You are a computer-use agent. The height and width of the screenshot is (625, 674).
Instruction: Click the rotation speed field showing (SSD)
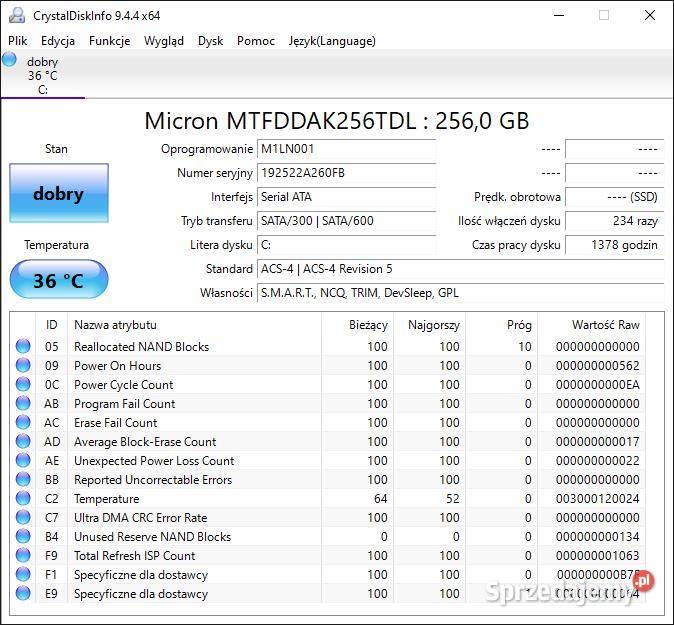click(615, 197)
